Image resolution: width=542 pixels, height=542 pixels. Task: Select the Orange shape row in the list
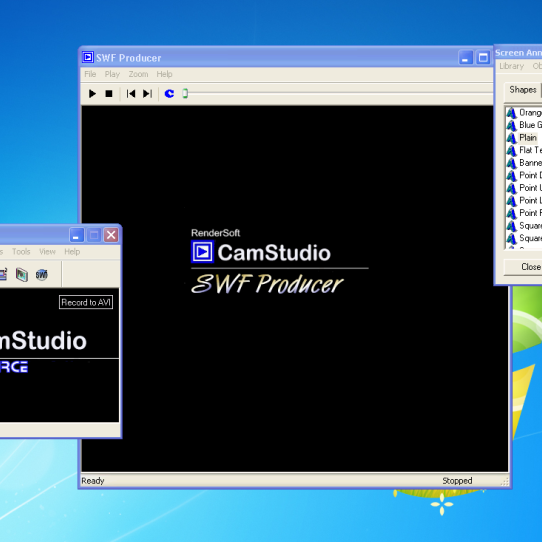(x=524, y=113)
